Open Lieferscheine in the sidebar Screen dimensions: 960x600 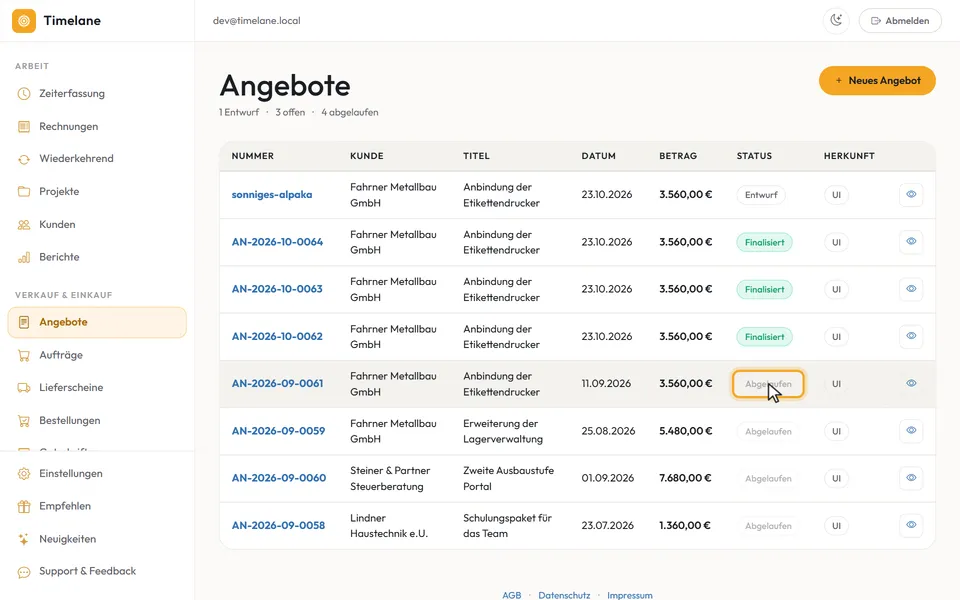97,388
